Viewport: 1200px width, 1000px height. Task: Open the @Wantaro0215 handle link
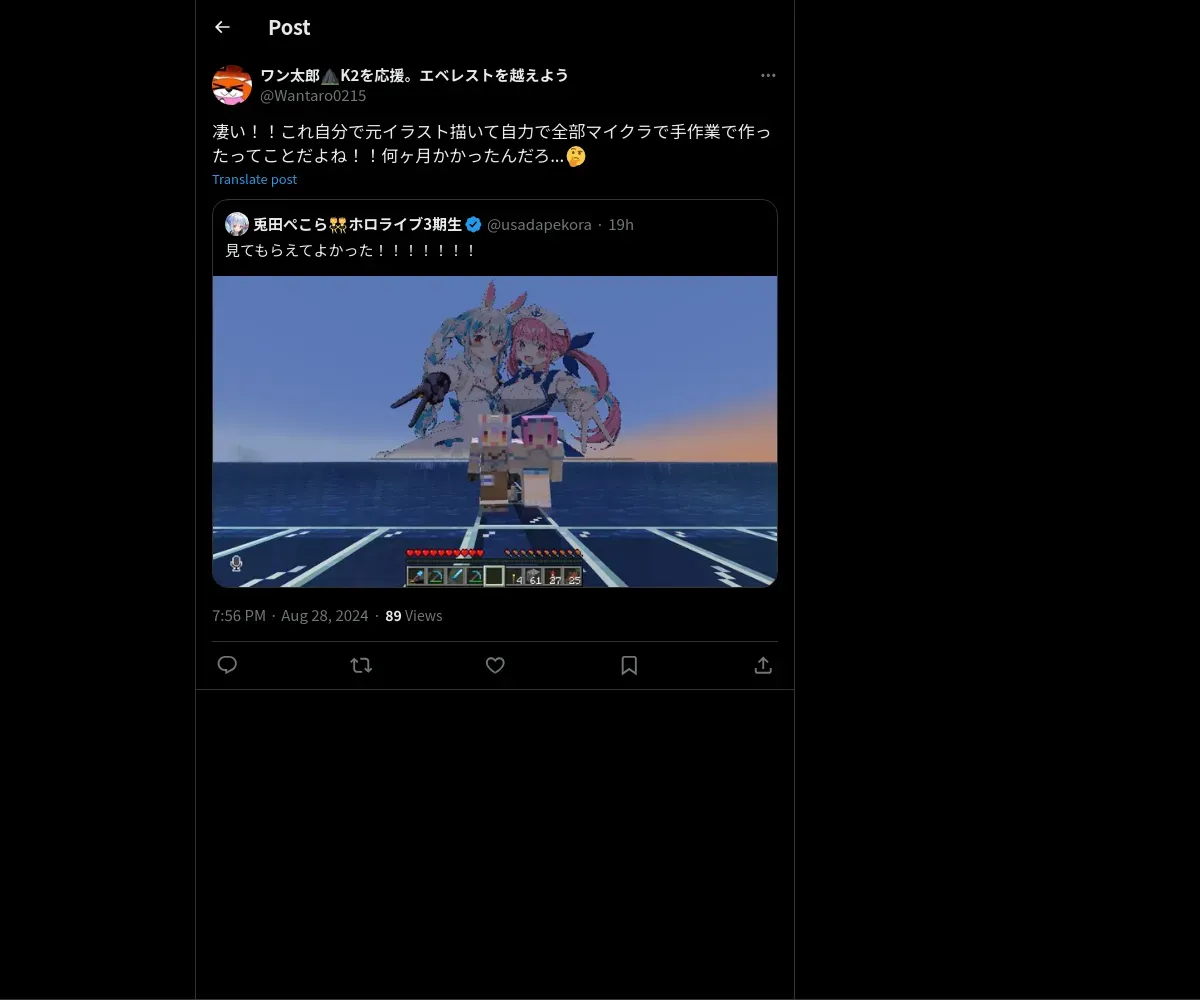pyautogui.click(x=313, y=96)
